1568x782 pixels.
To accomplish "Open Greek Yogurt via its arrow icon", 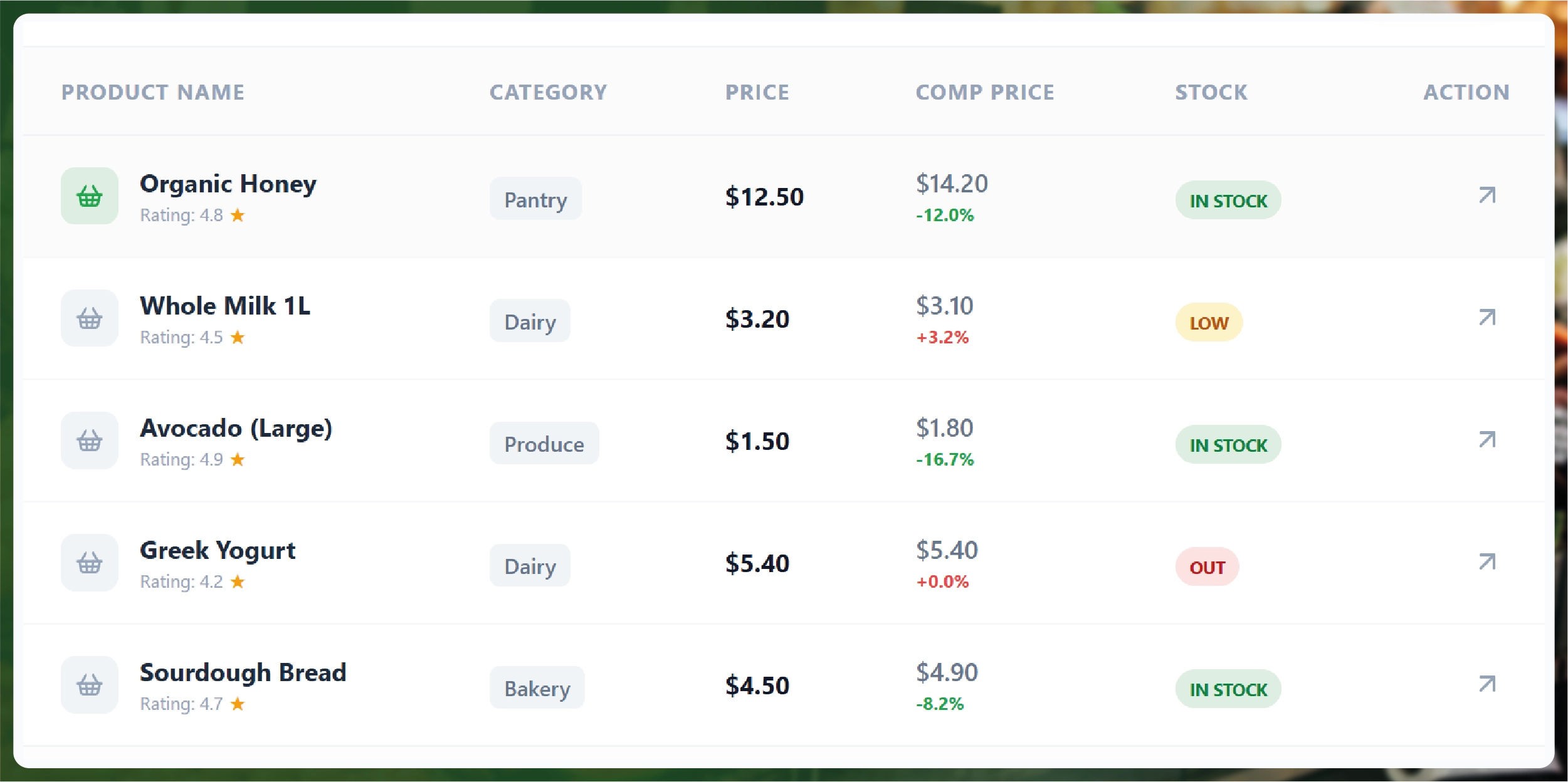I will (1486, 562).
